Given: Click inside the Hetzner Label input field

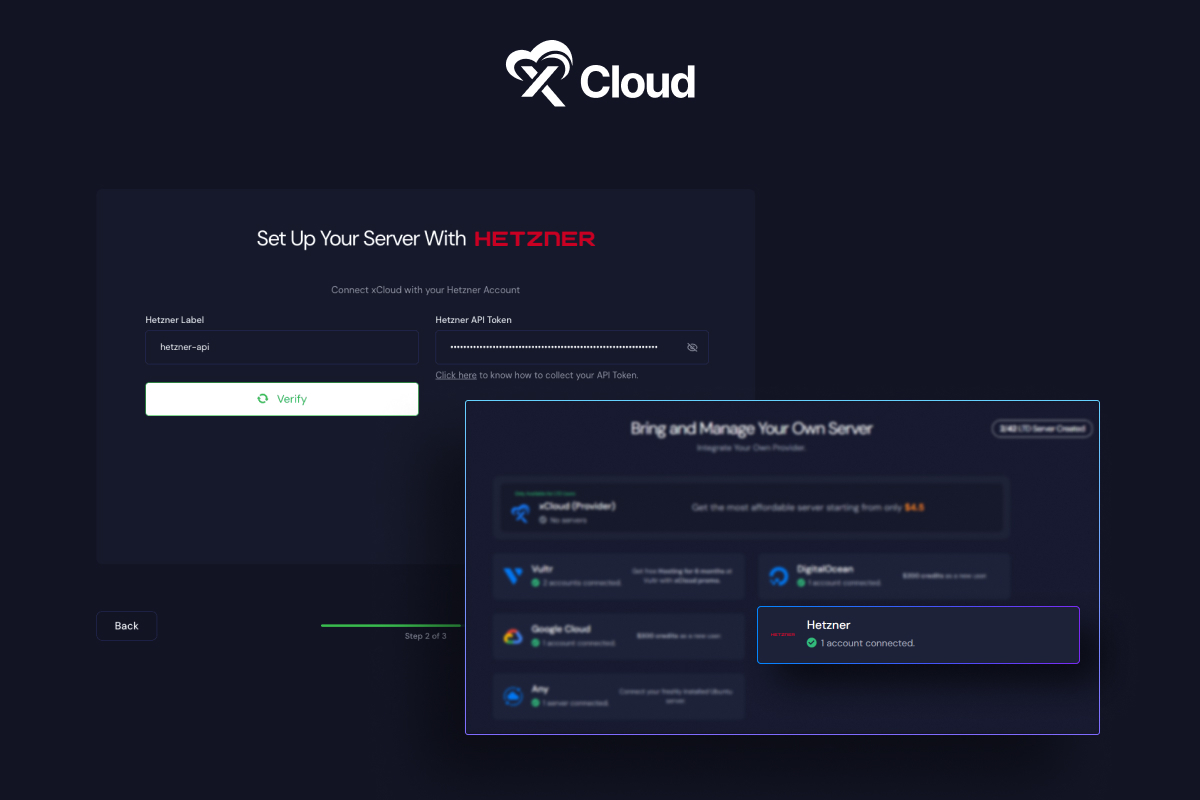Looking at the screenshot, I should point(282,347).
